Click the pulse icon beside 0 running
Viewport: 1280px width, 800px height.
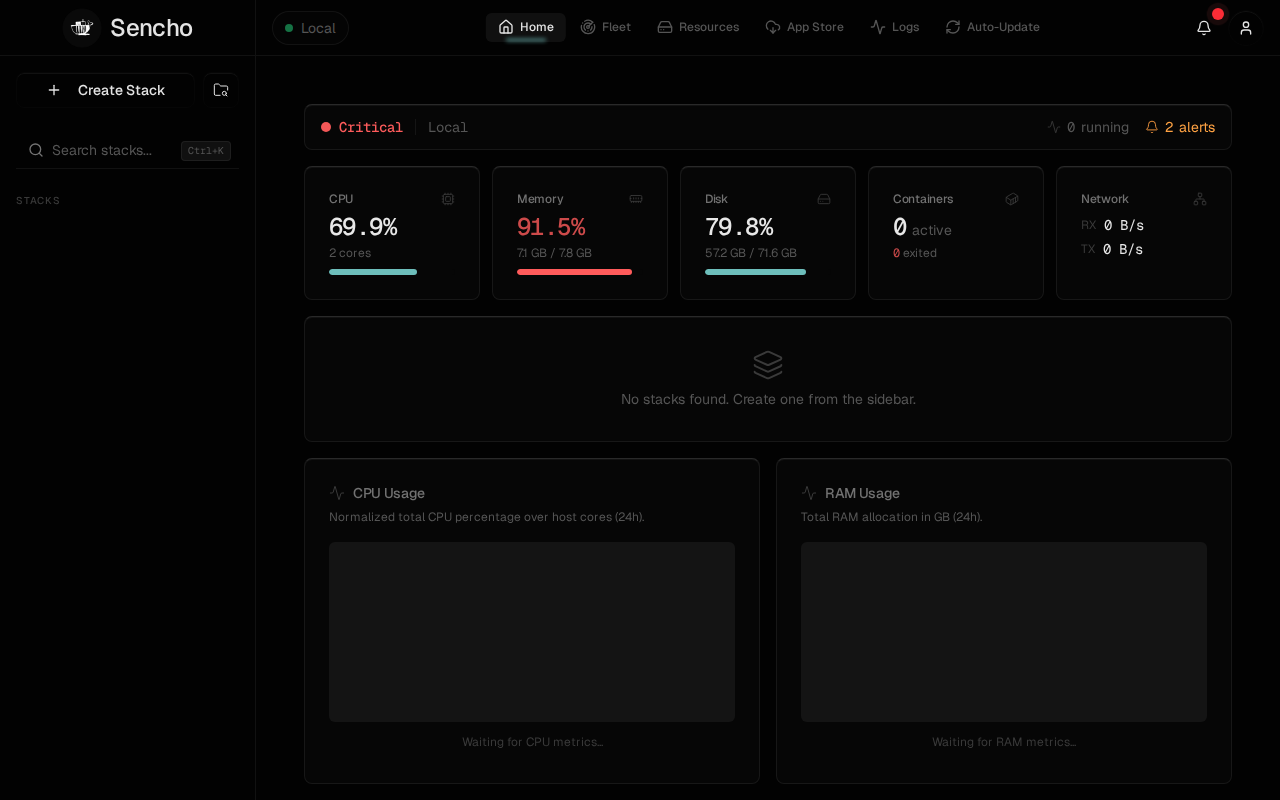click(1054, 127)
